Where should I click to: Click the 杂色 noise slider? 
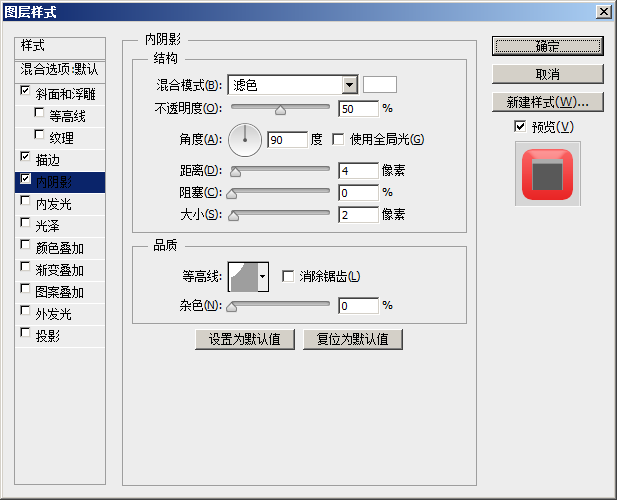click(279, 305)
